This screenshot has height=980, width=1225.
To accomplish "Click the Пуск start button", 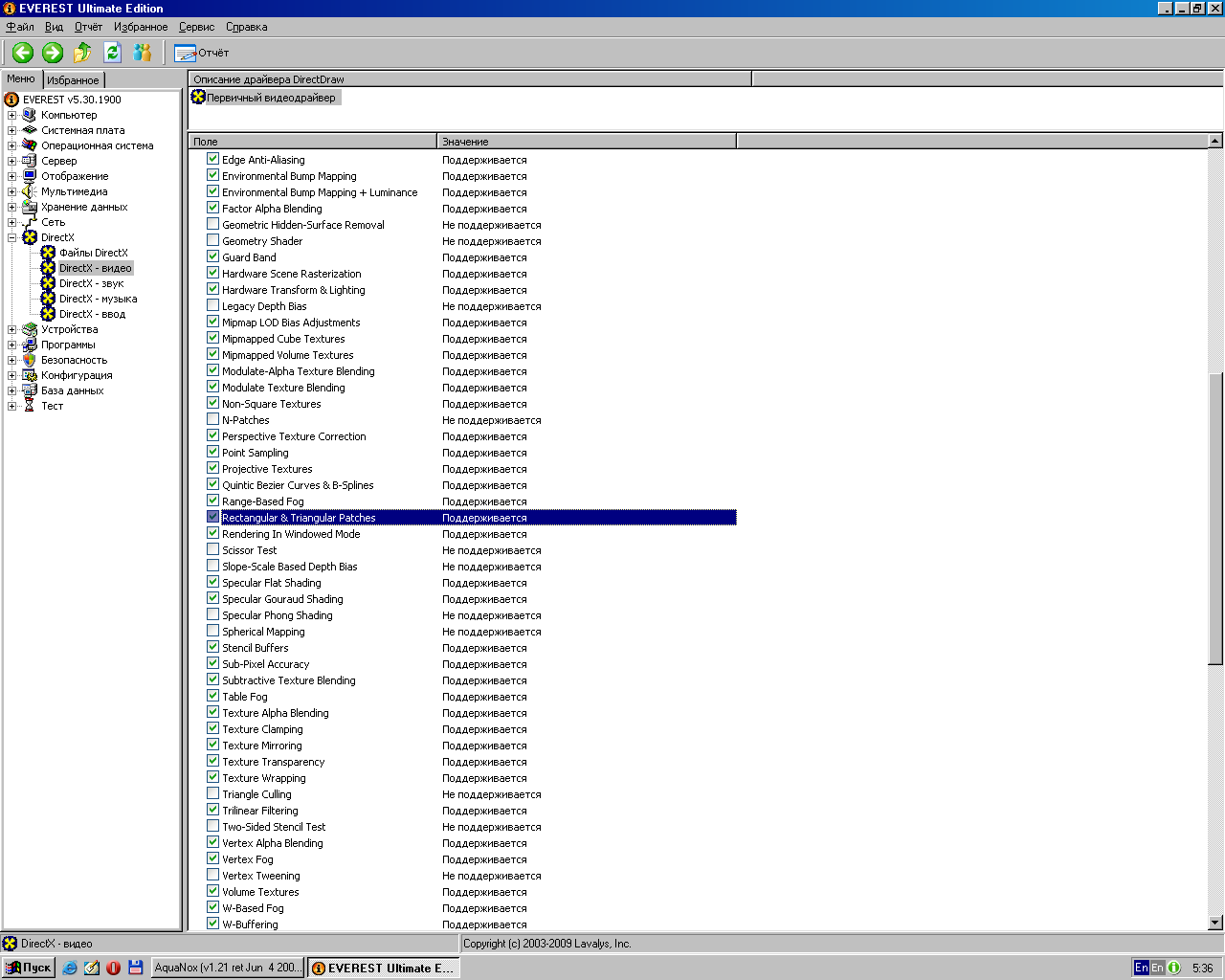I will click(x=29, y=968).
